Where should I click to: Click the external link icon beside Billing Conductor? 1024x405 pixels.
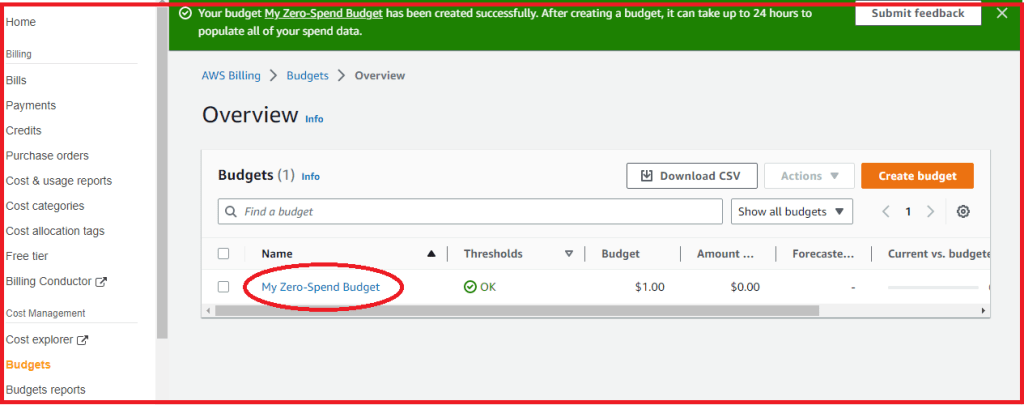(101, 282)
